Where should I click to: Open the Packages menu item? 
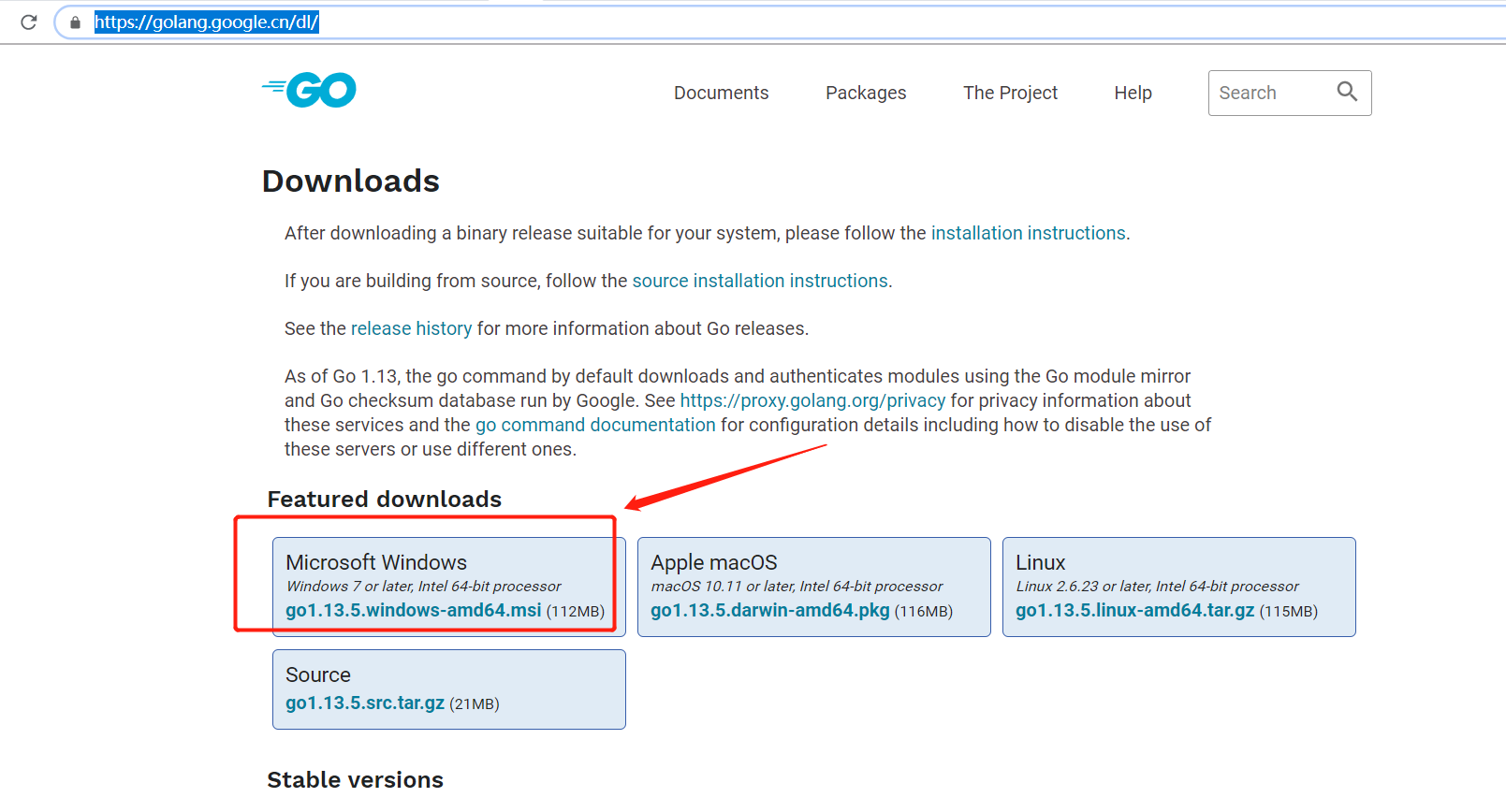[x=866, y=93]
